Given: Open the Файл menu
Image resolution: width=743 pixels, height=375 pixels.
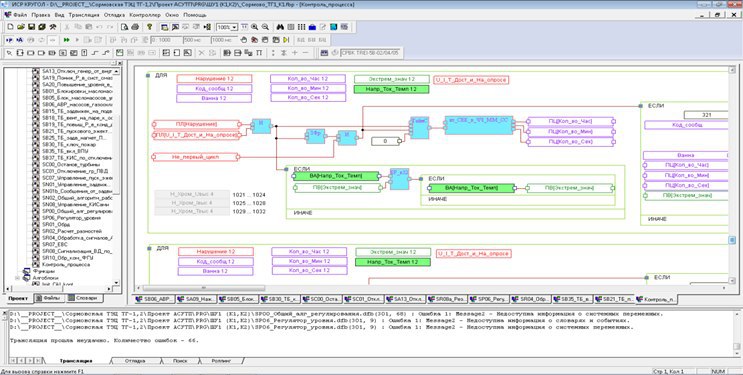Looking at the screenshot, I should coord(20,15).
